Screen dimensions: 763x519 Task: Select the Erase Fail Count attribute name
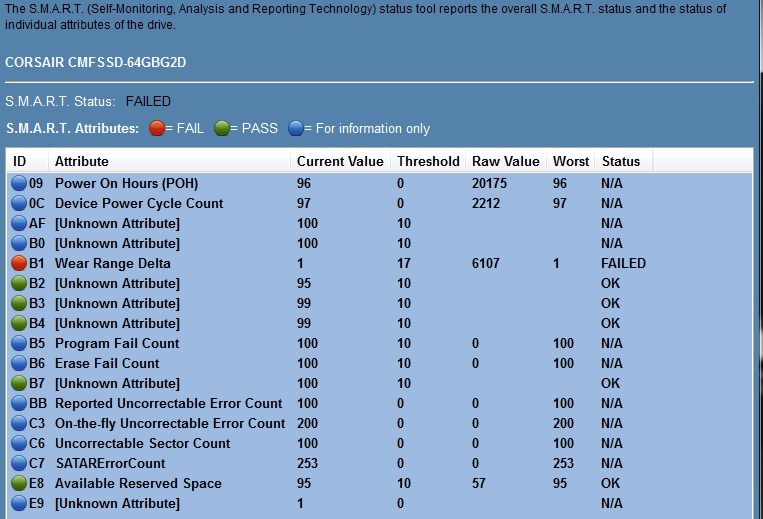tap(107, 363)
